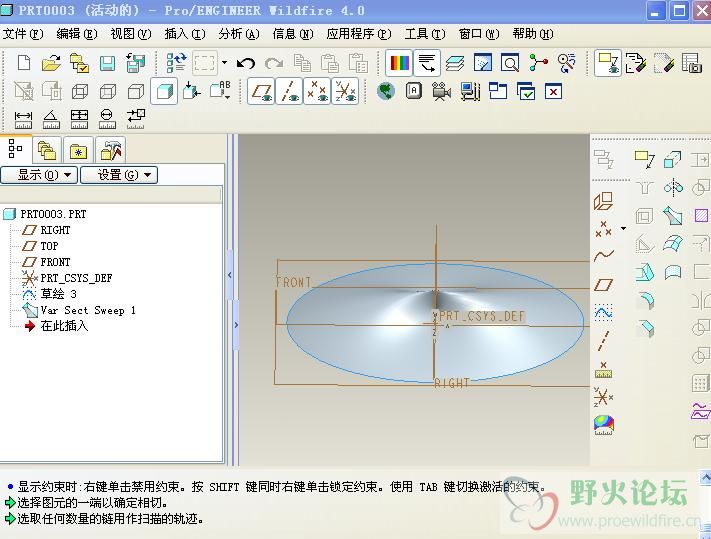This screenshot has height=539, width=711.
Task: Click the datum curve tool icon
Action: (604, 256)
